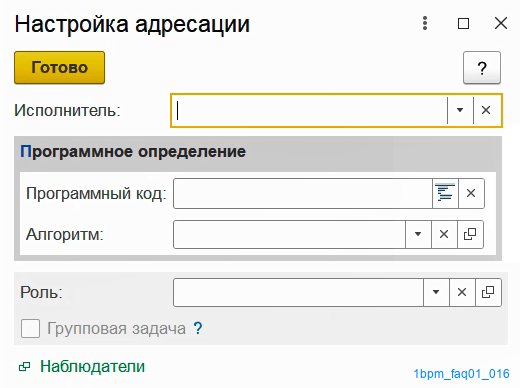The width and height of the screenshot is (520, 388).
Task: Clear the Программный код field
Action: pos(471,193)
